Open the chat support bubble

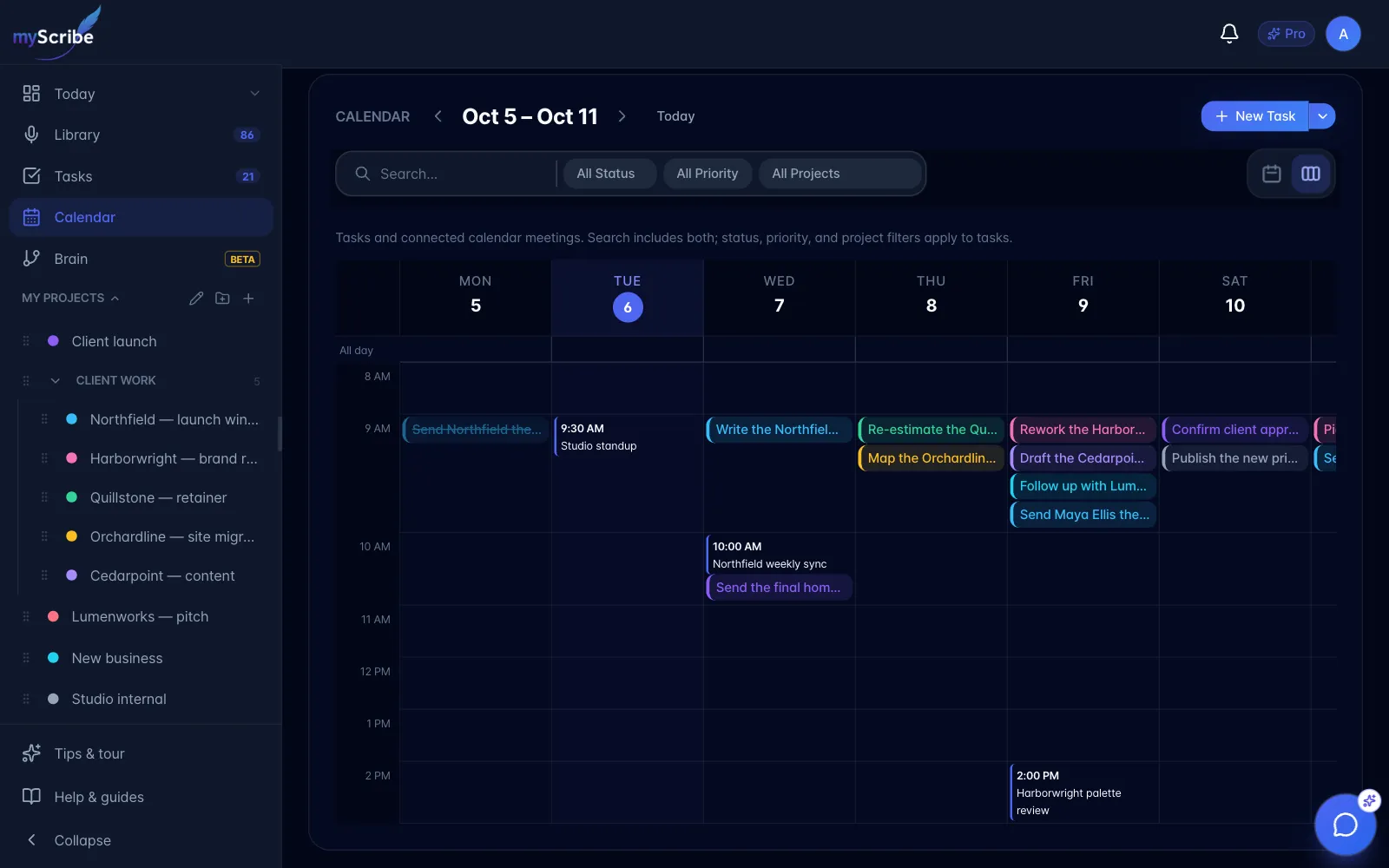1345,824
